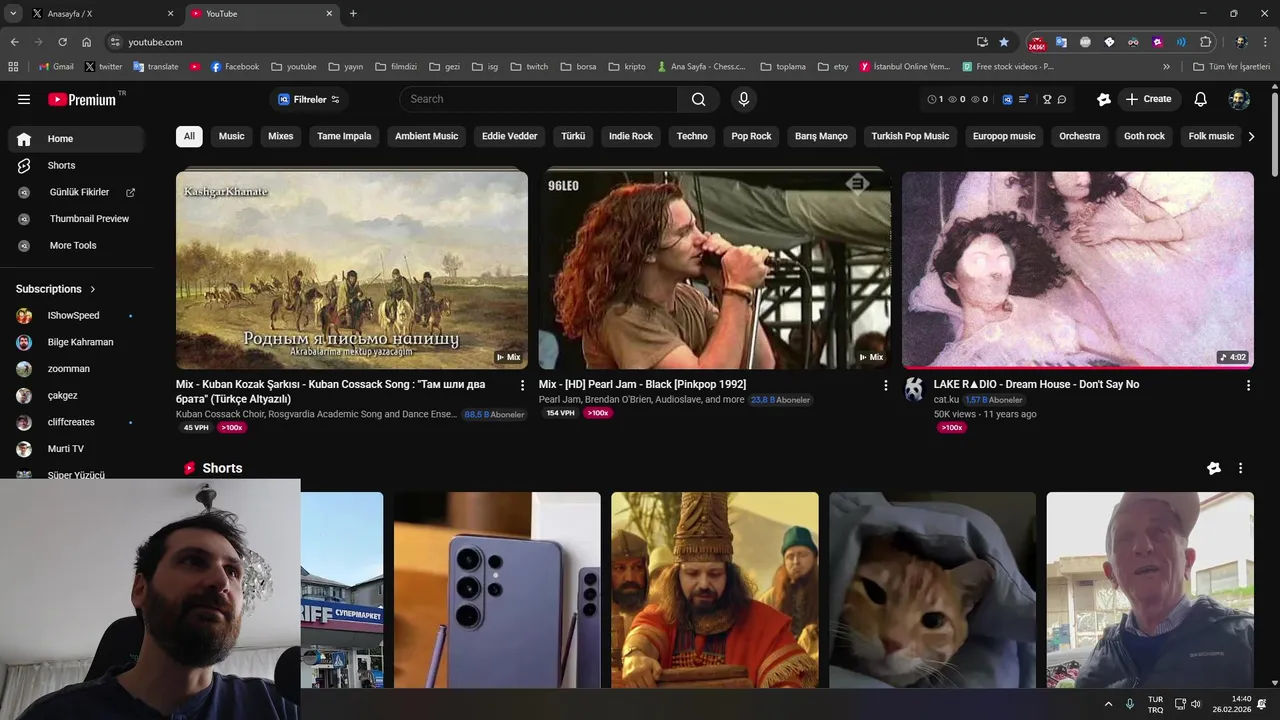Select the Ambient Music chip
Viewport: 1280px width, 720px height.
426,136
